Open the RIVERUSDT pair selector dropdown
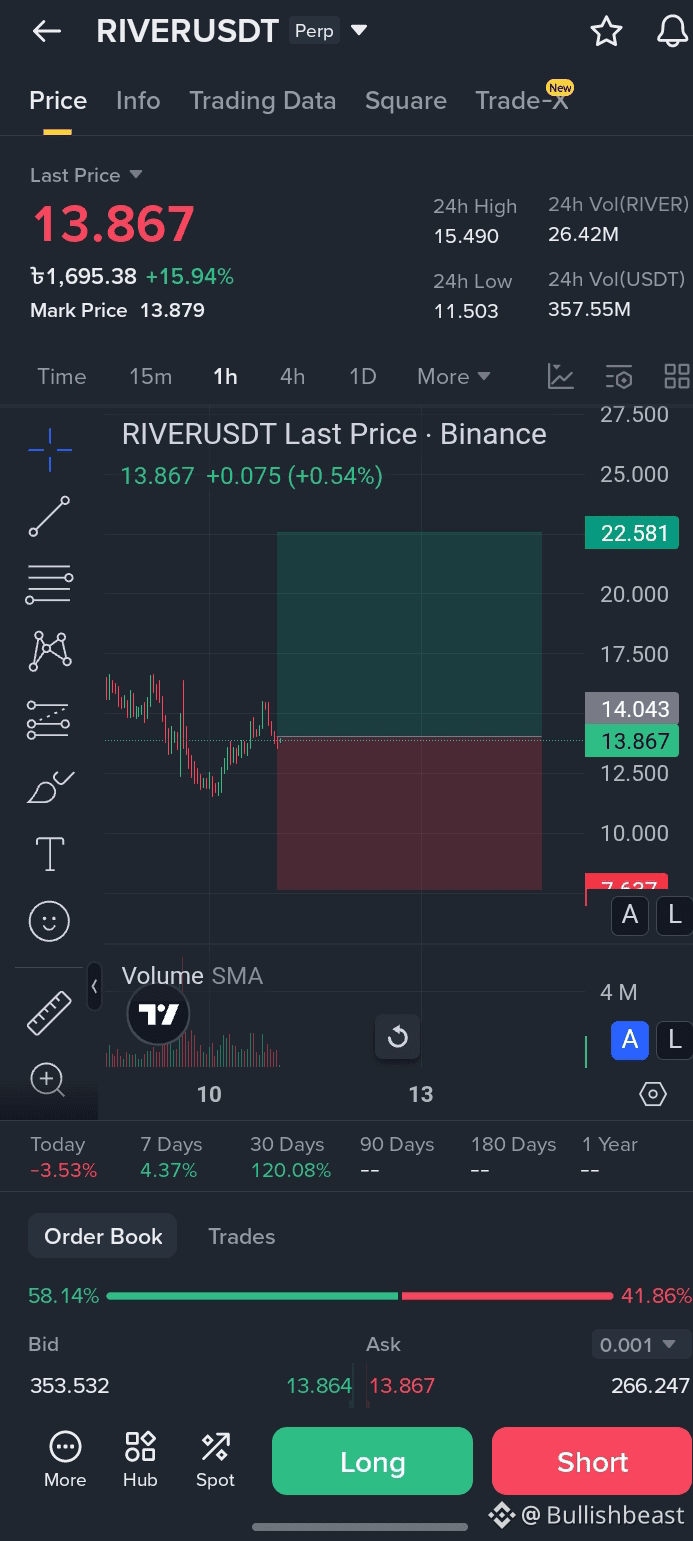Viewport: 693px width, 1541px height. [359, 31]
